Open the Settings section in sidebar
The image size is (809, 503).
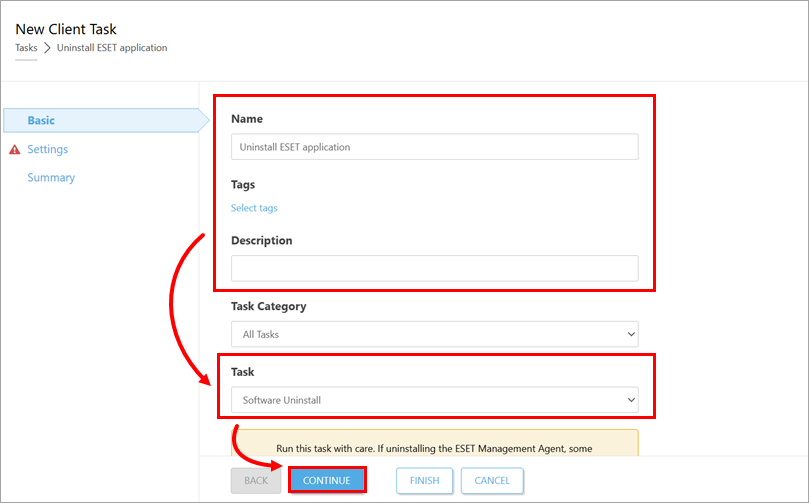pyautogui.click(x=47, y=149)
